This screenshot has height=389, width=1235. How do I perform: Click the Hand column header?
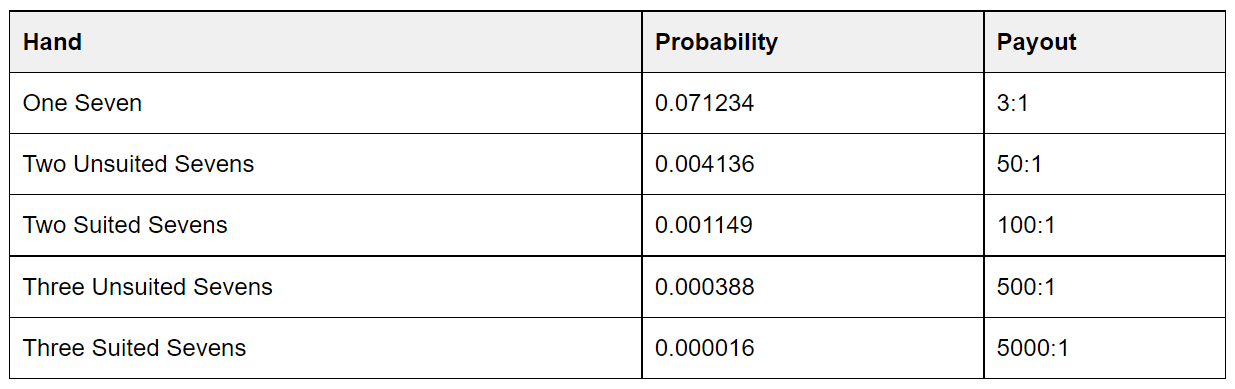pos(326,42)
